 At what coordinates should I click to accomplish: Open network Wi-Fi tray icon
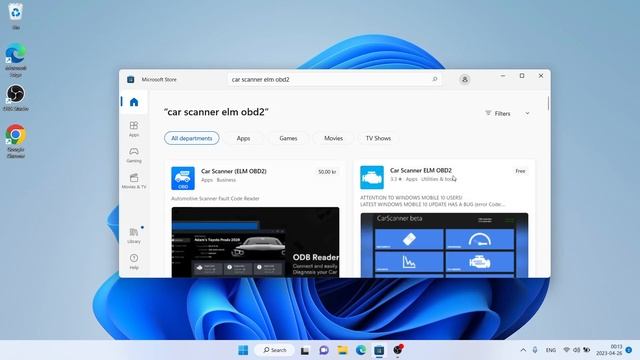point(567,350)
